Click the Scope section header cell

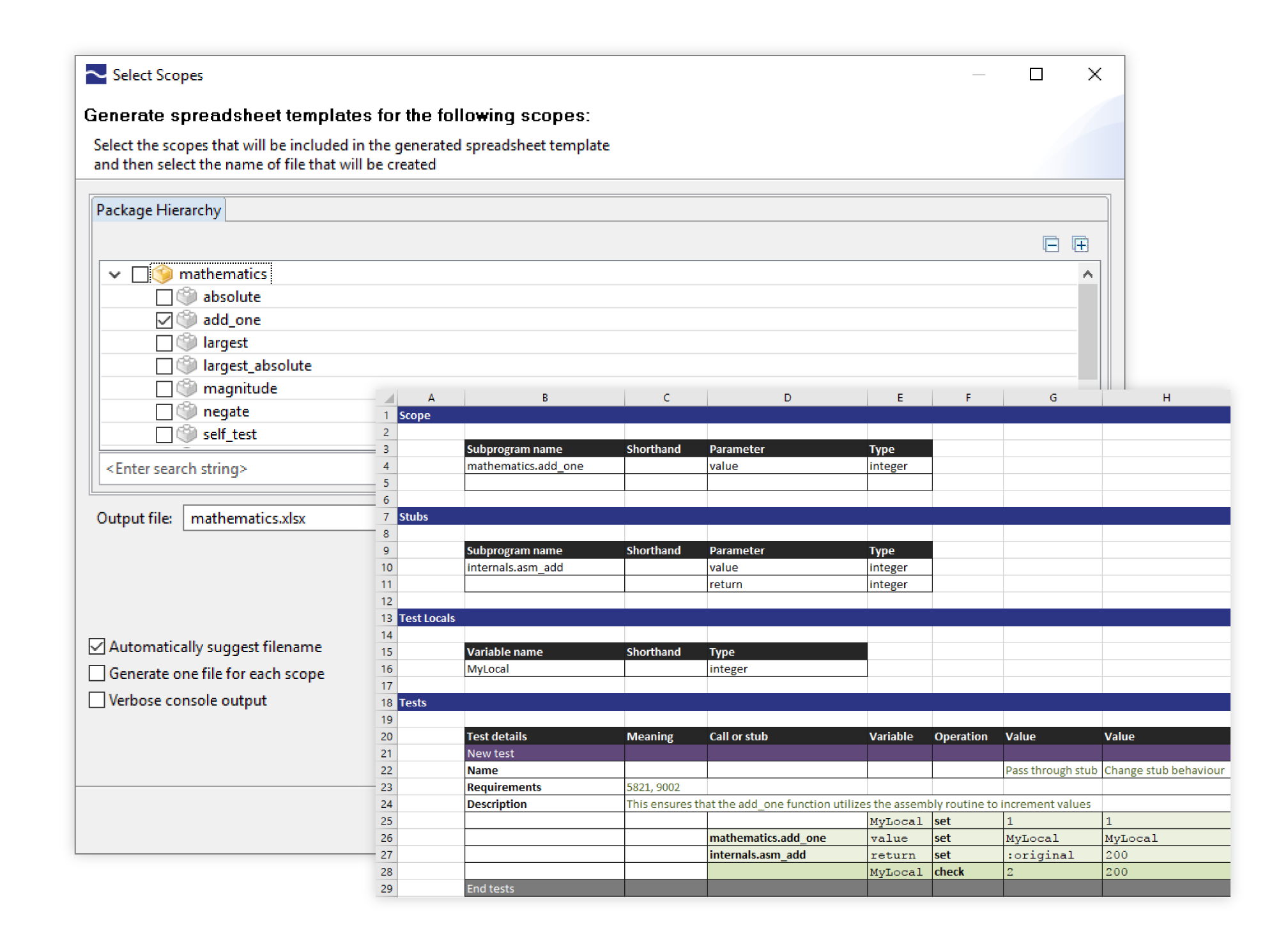coord(431,415)
